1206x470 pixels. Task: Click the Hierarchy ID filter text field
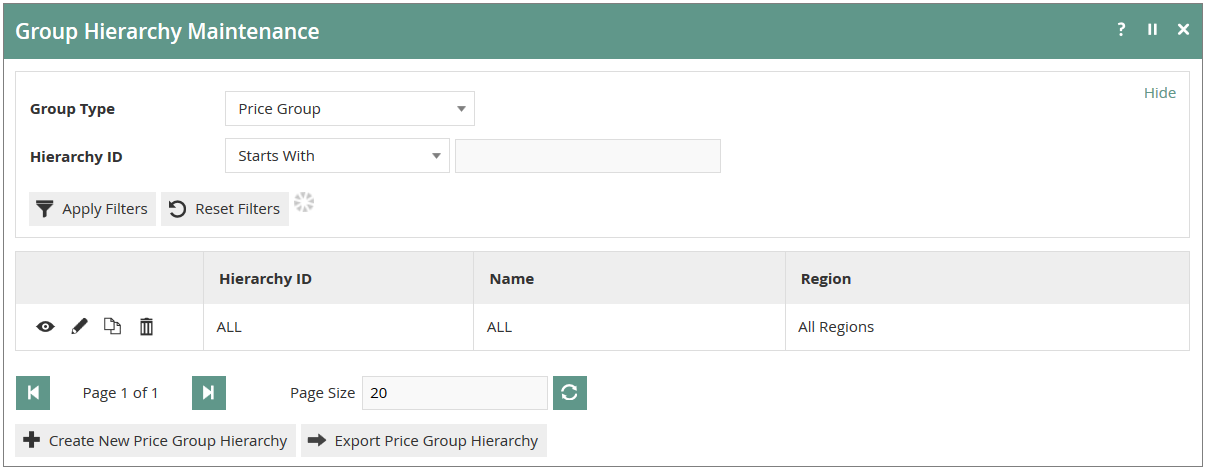(x=588, y=156)
